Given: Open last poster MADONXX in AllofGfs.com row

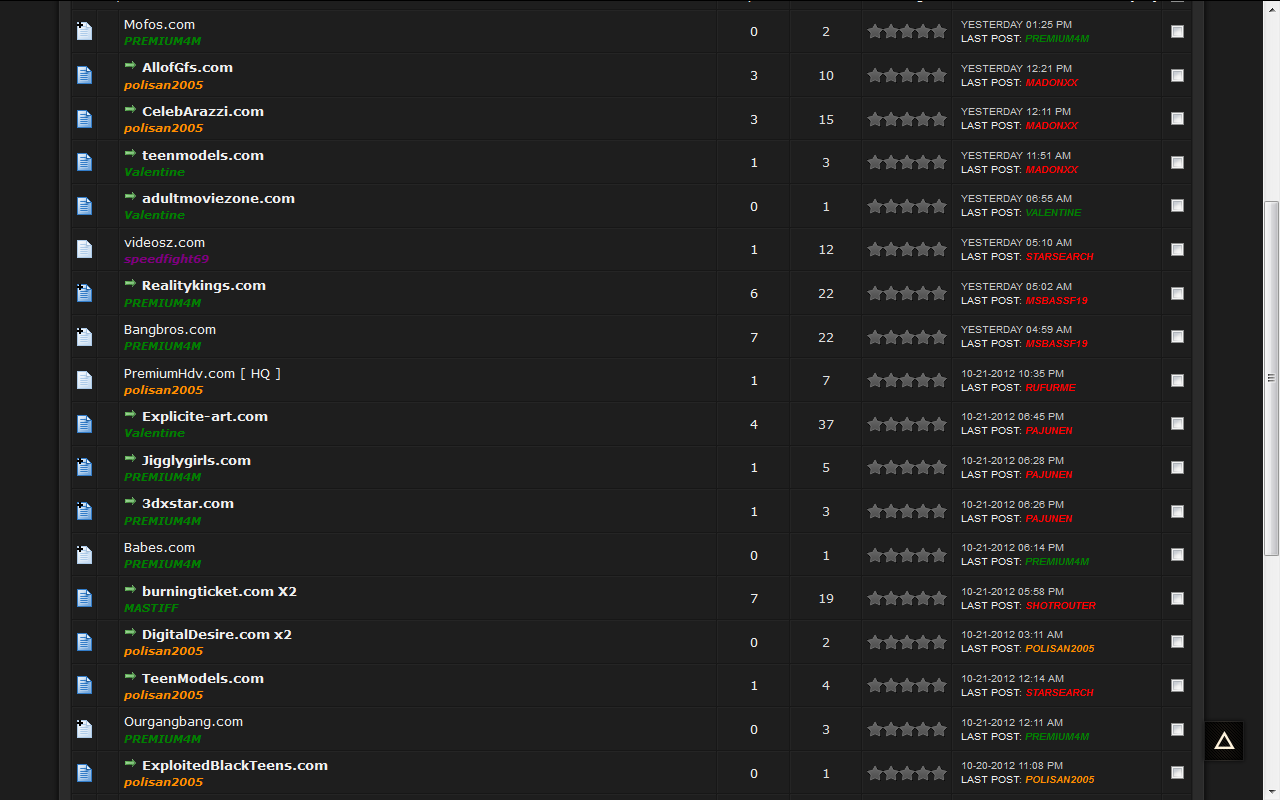Looking at the screenshot, I should tap(1051, 82).
